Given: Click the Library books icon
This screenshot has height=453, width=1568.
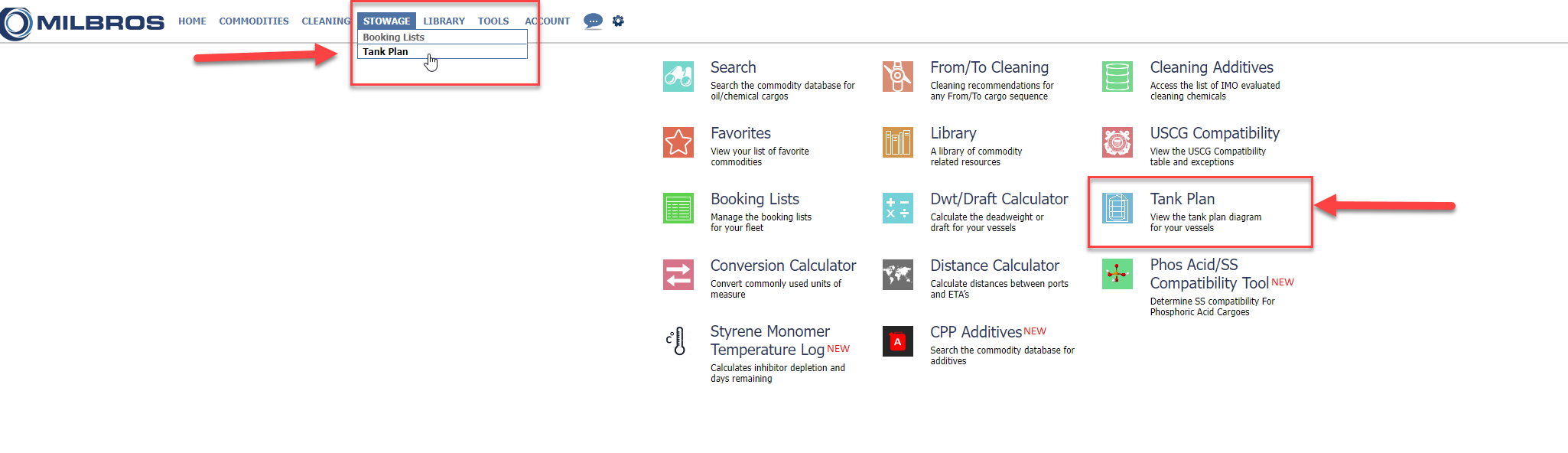Looking at the screenshot, I should coord(897,142).
